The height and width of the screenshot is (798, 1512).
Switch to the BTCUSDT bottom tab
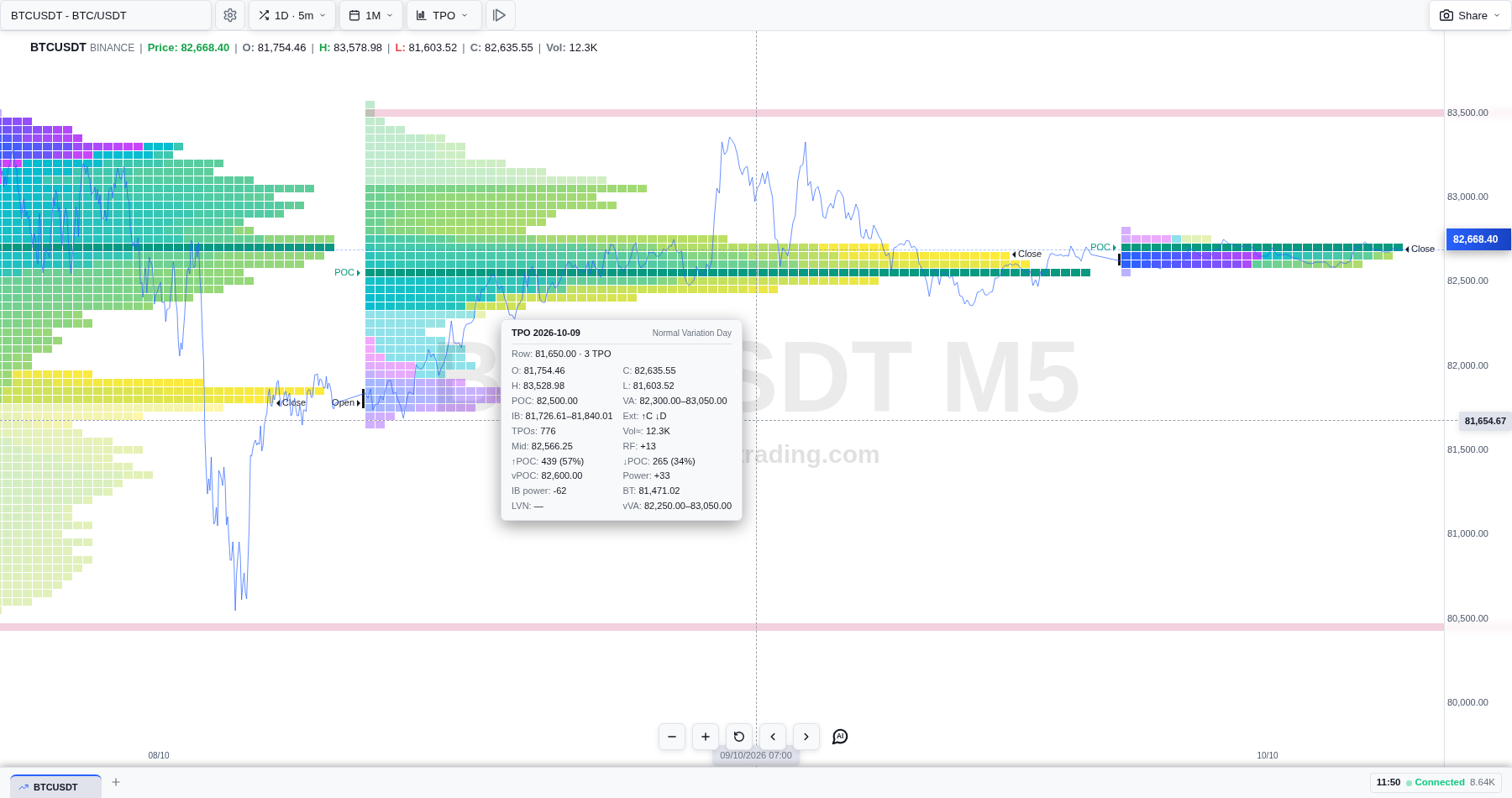(x=55, y=787)
